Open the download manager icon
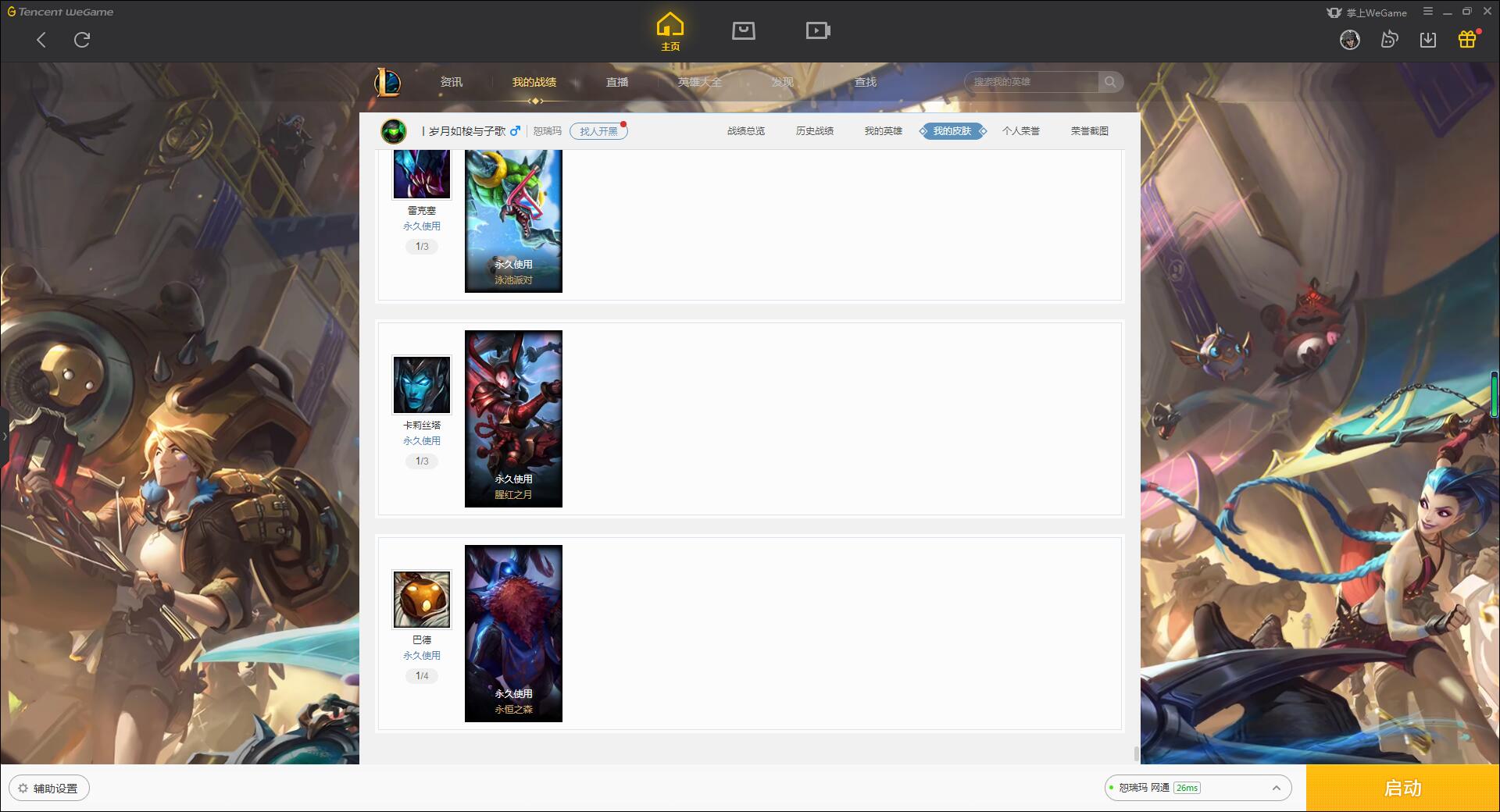 [x=1428, y=40]
